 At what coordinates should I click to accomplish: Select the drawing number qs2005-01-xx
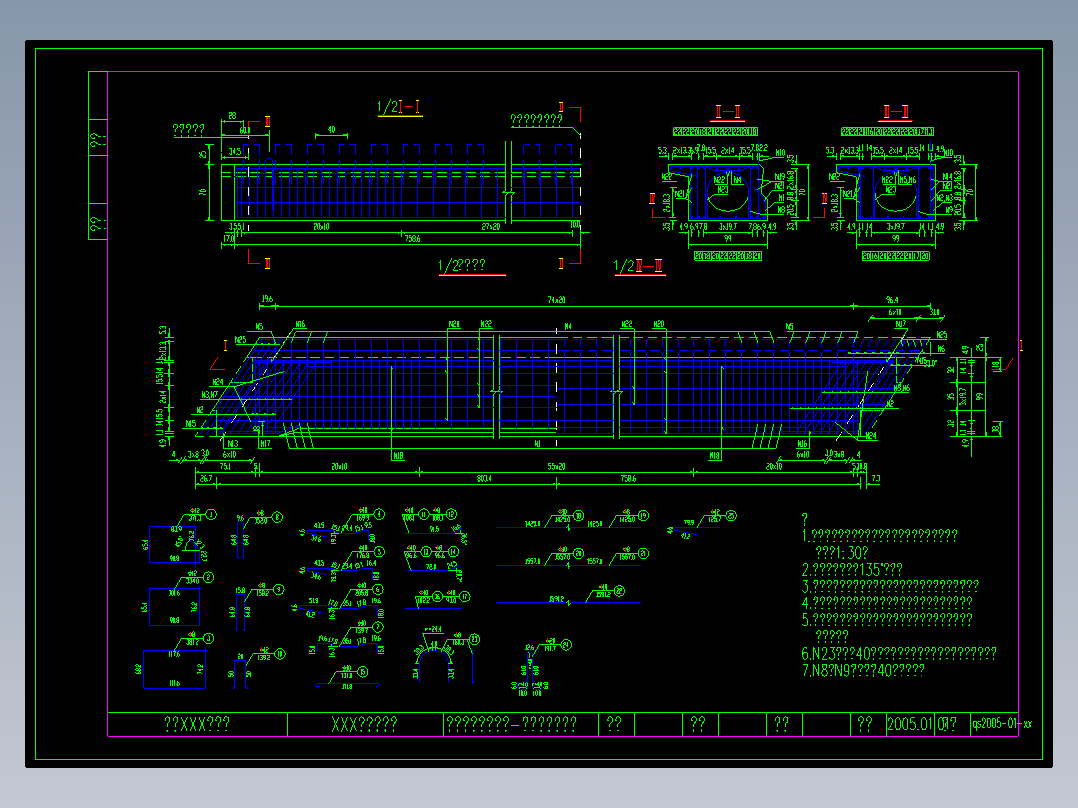click(x=1002, y=724)
